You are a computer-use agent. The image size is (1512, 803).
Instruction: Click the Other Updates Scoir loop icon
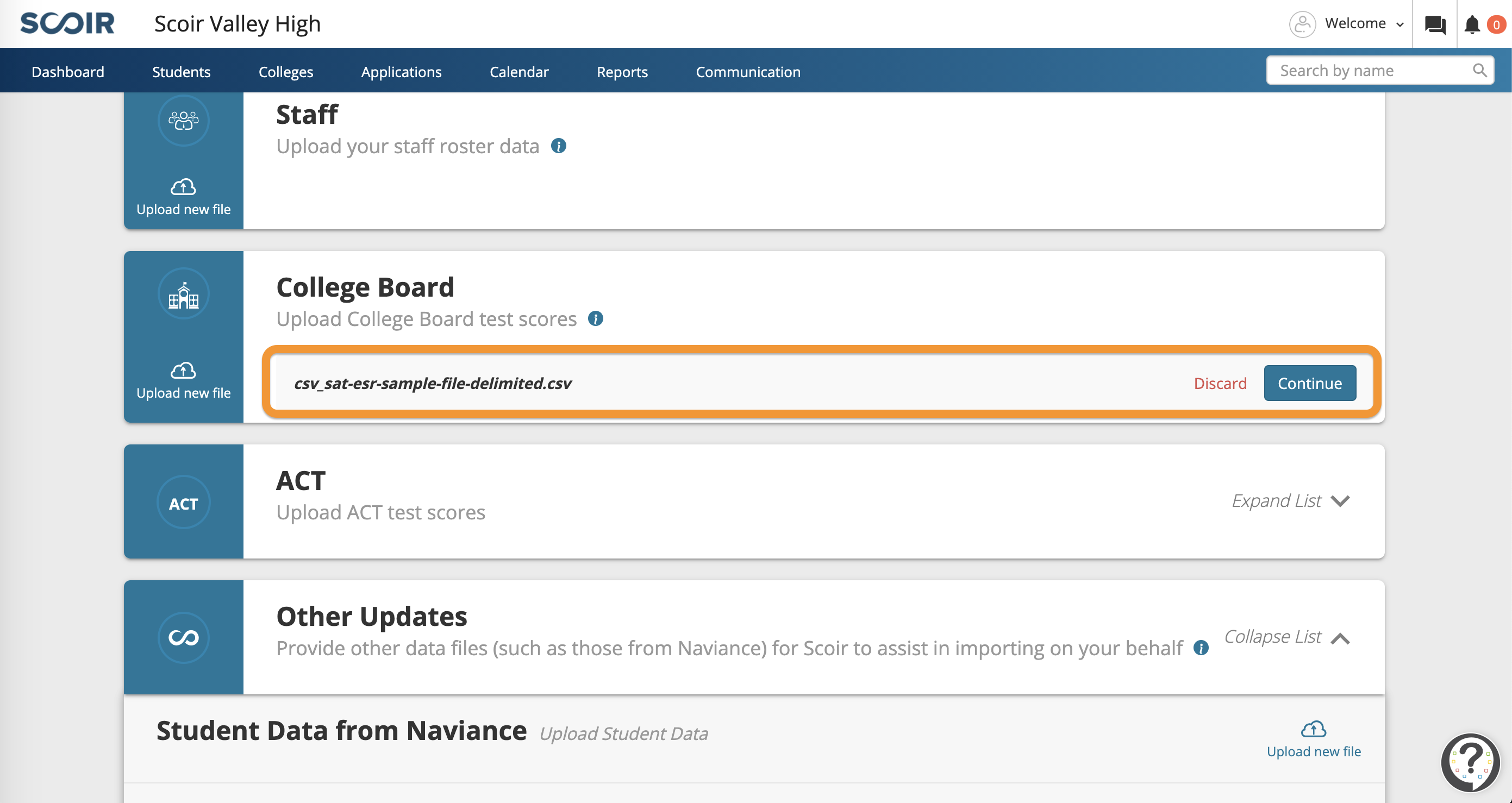(x=184, y=638)
